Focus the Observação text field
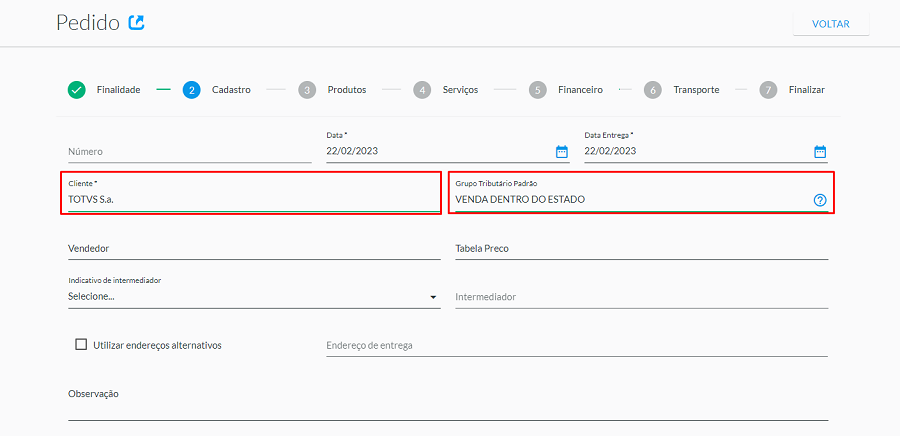Screen dimensions: 900x436 coord(448,404)
